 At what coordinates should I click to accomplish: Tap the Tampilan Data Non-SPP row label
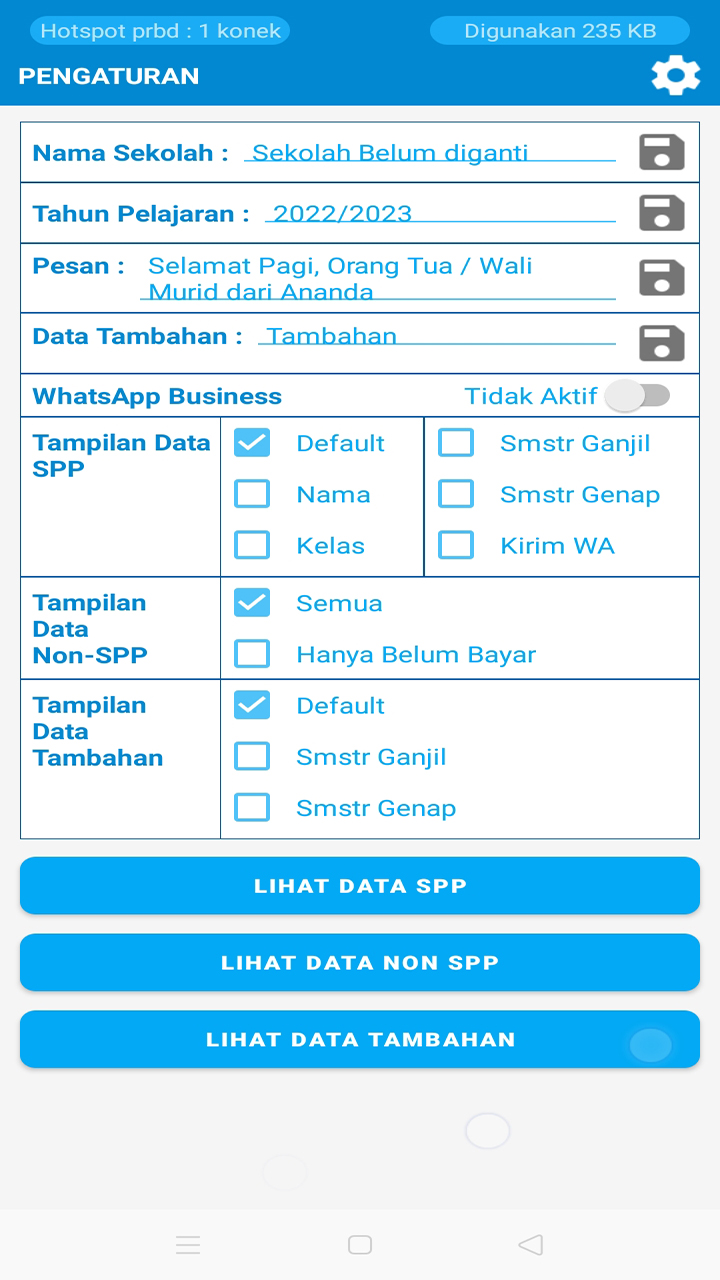point(90,628)
